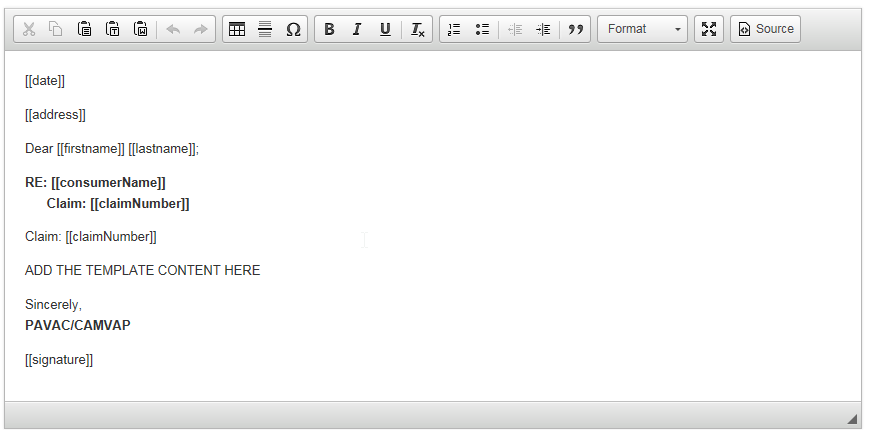This screenshot has height=430, width=871.
Task: Insert a bulleted list
Action: click(x=482, y=29)
